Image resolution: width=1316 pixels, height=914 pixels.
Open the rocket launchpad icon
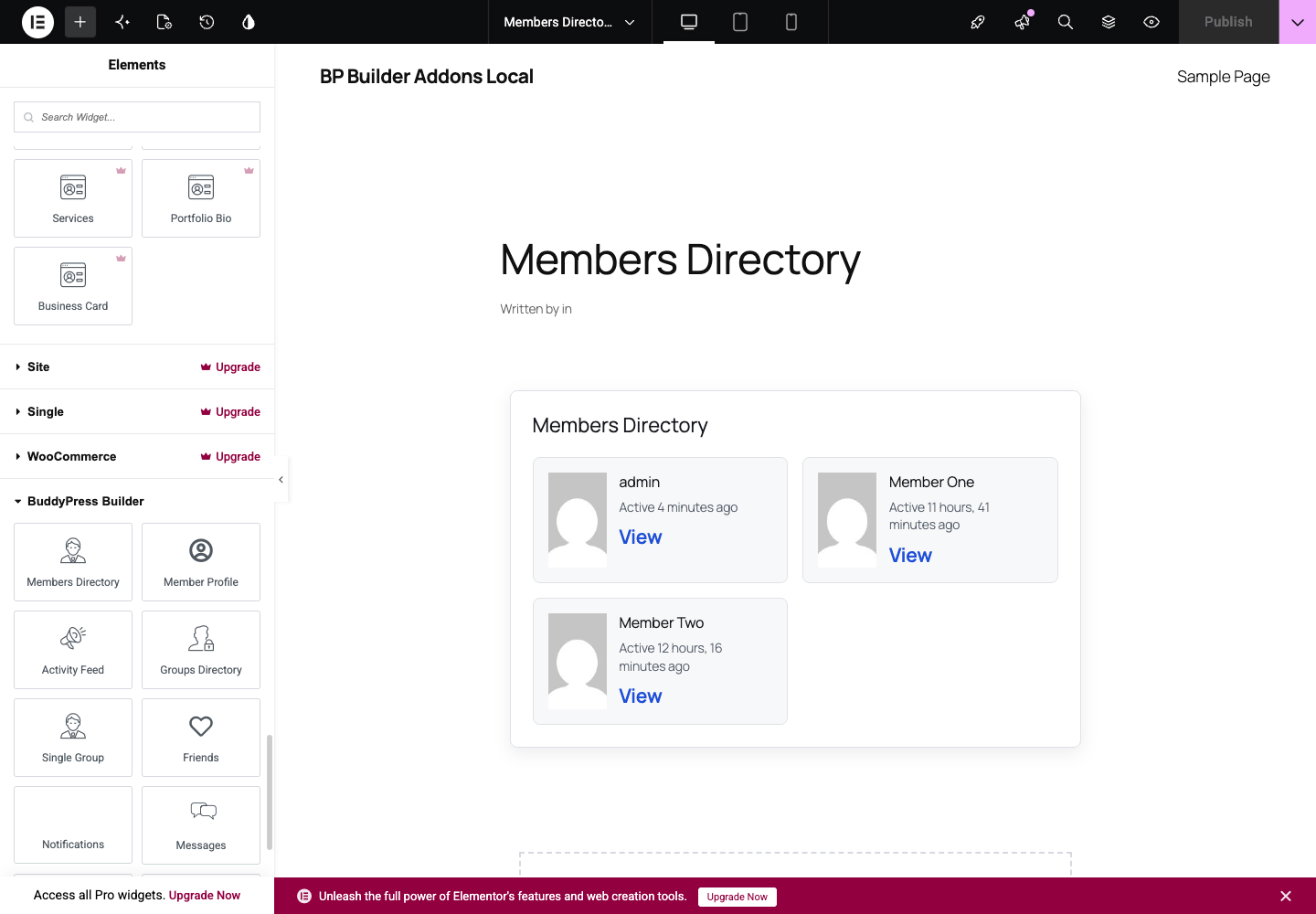(978, 22)
